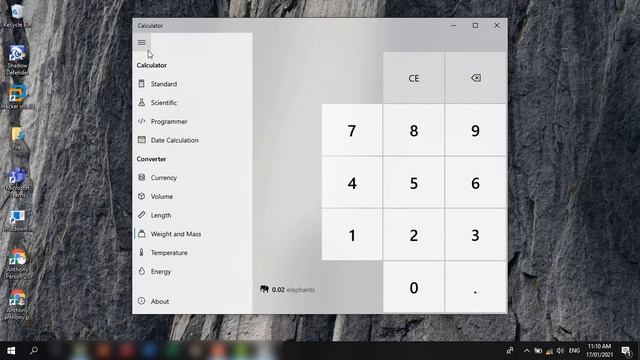Tap the number 5 key
This screenshot has height=360, width=640.
[x=413, y=183]
